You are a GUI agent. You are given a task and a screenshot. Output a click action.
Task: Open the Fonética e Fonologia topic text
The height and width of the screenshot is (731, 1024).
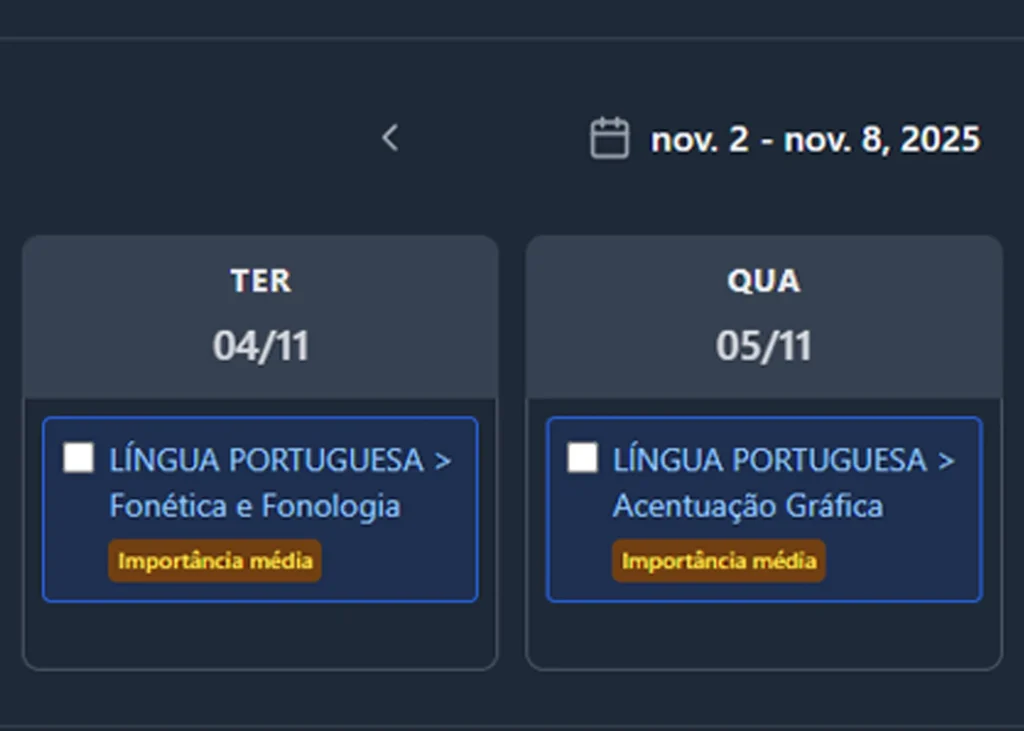(x=254, y=506)
